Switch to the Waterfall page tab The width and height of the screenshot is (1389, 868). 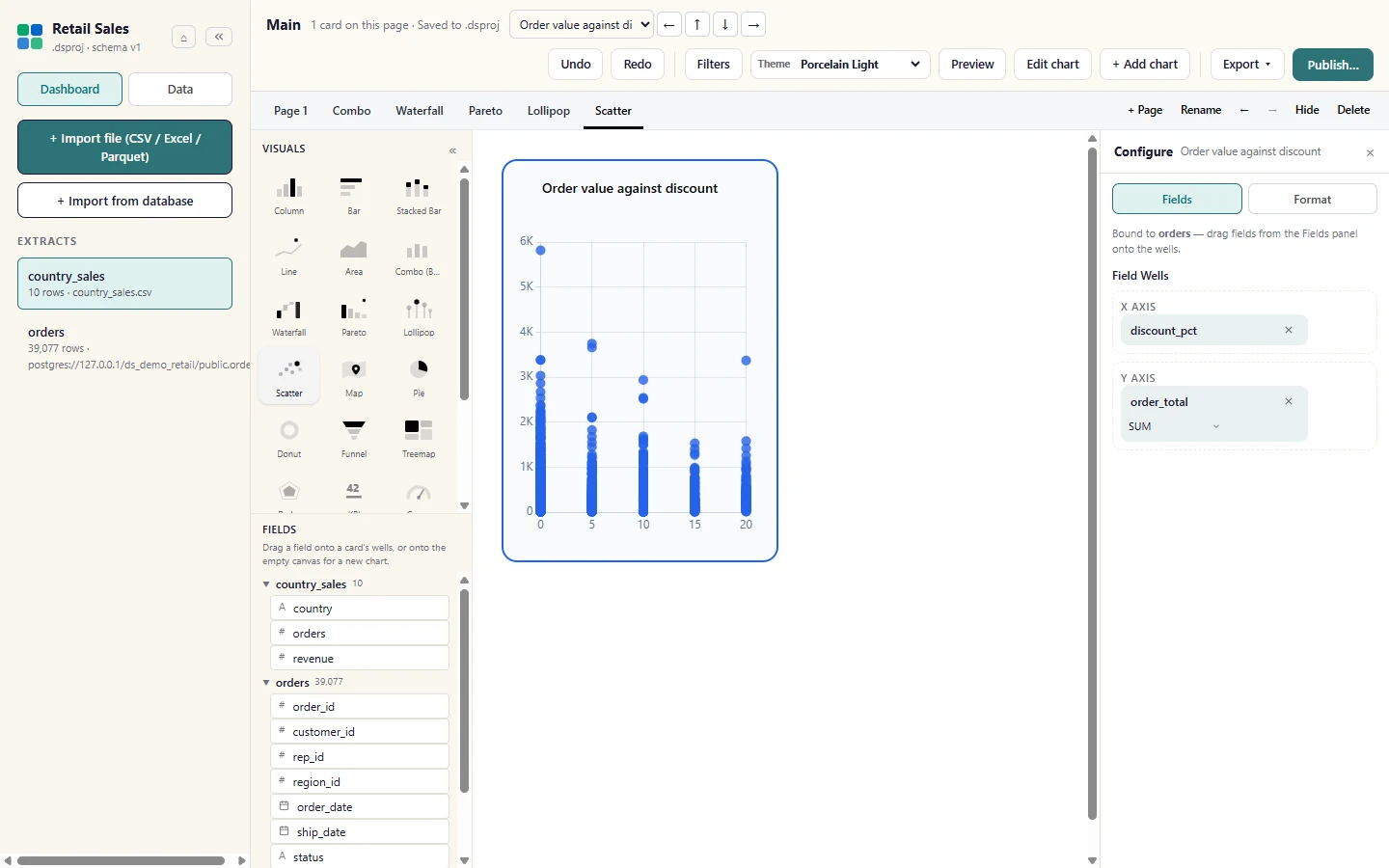(420, 111)
